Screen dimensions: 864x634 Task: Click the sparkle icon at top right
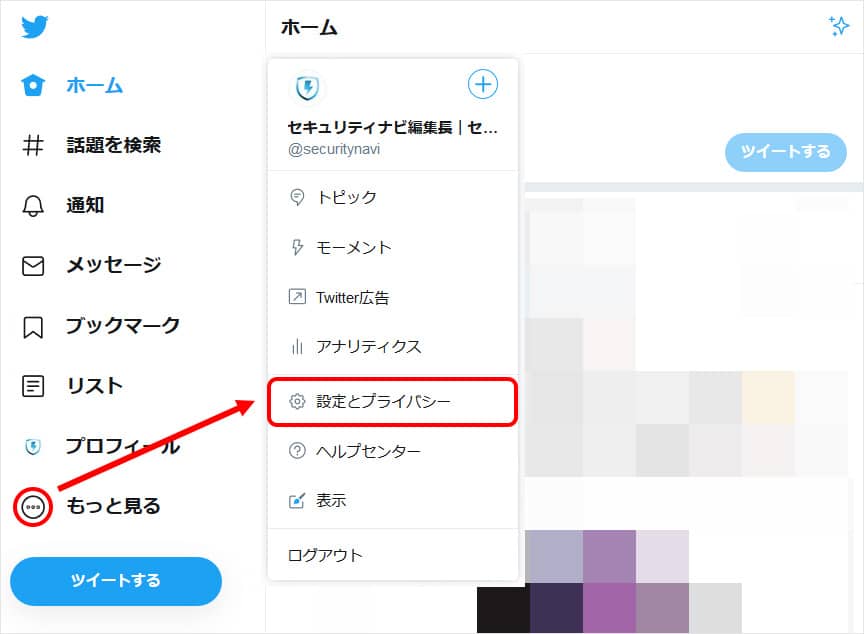(x=839, y=26)
